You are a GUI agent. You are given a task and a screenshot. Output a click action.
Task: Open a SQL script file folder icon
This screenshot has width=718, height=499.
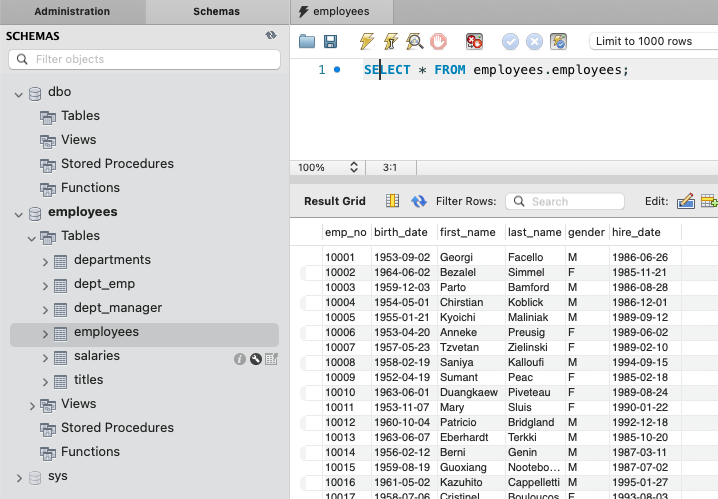tap(307, 42)
